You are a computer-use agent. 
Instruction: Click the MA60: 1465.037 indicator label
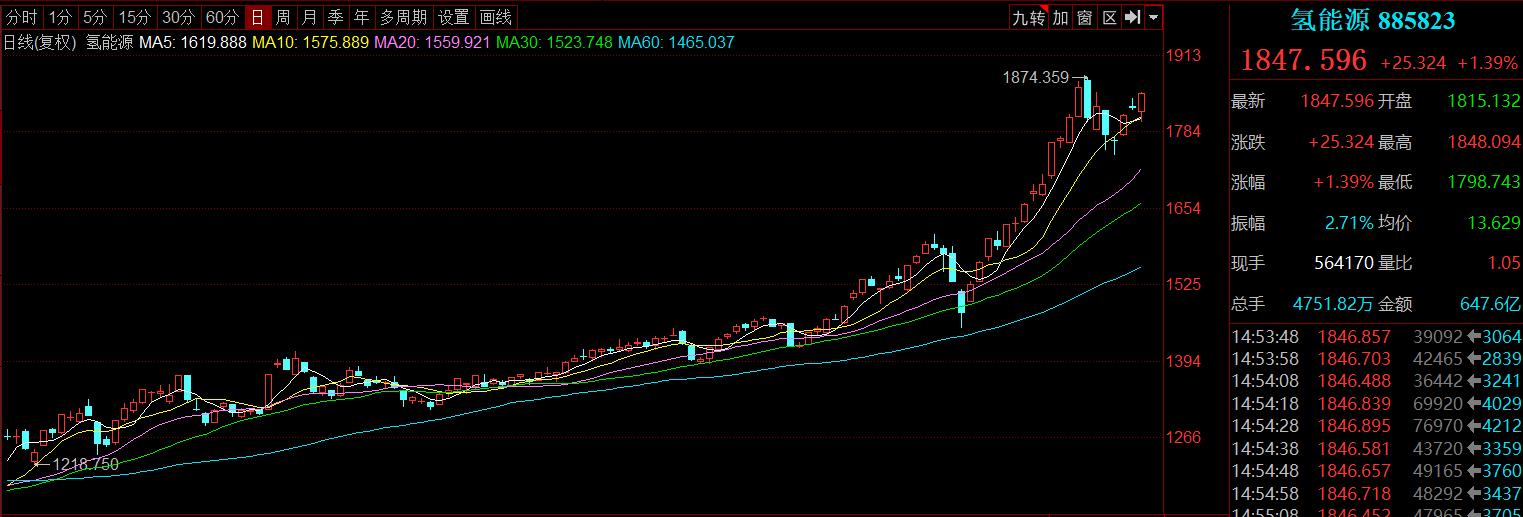(676, 43)
